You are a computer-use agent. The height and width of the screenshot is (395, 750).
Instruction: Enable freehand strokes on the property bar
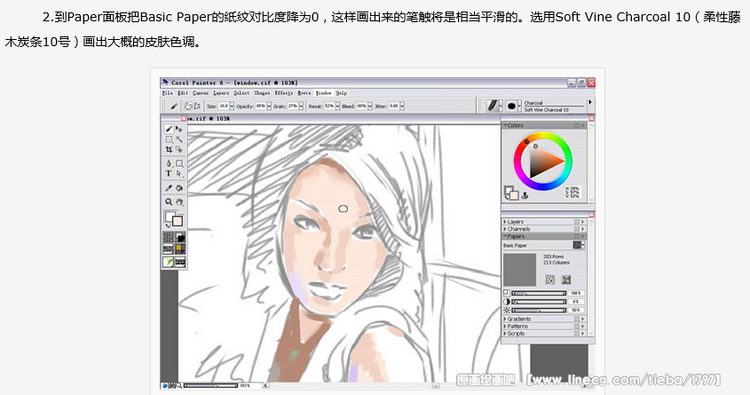(189, 106)
